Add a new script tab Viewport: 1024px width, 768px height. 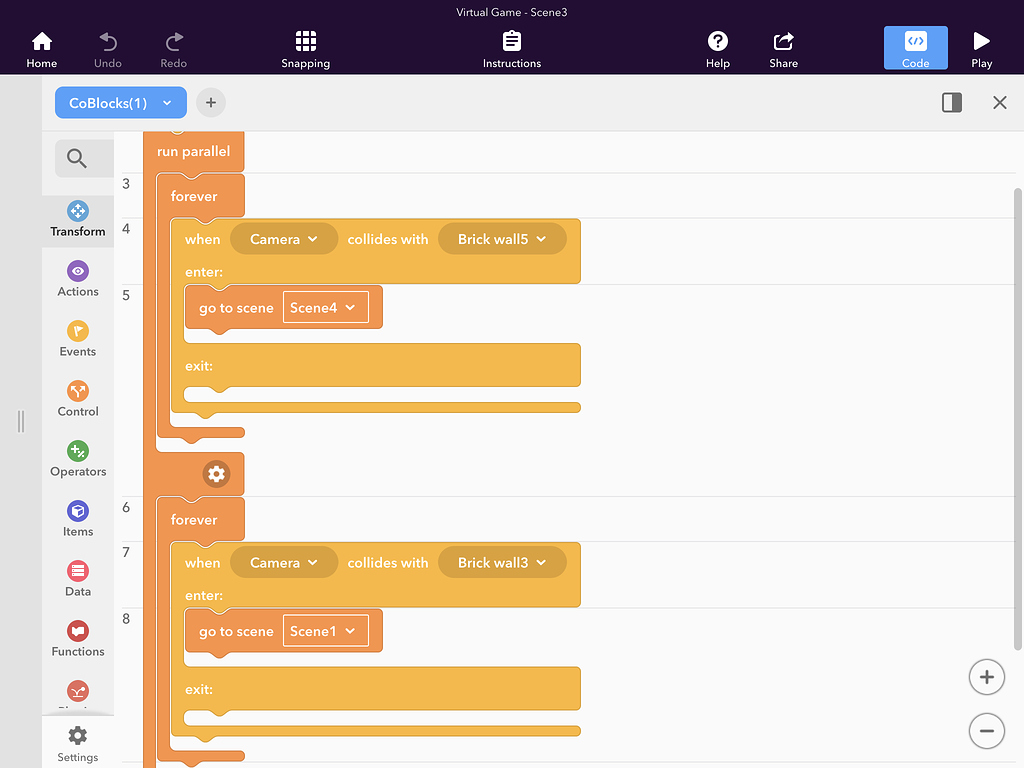pos(211,103)
